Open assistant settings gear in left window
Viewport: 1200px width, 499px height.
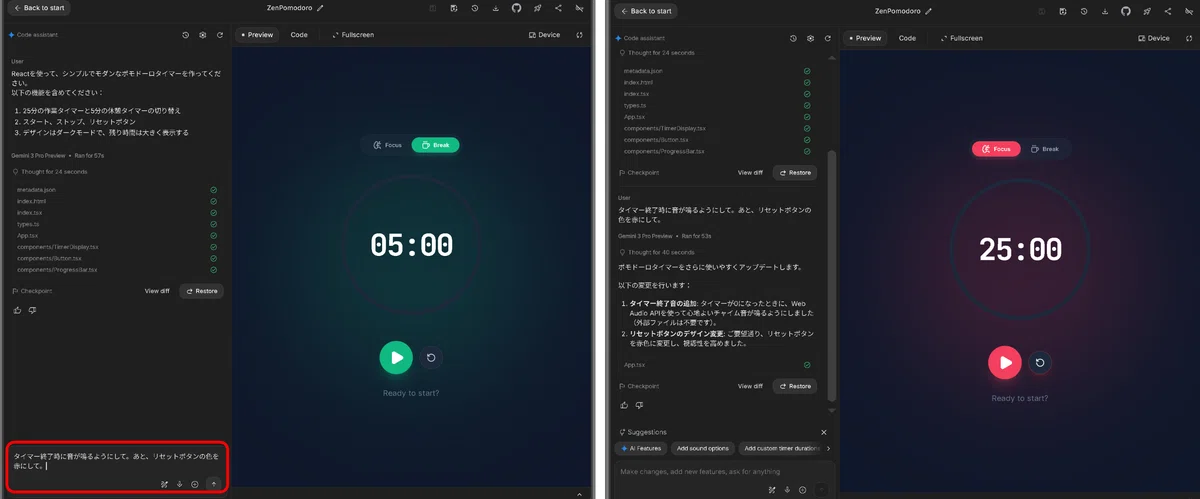click(x=202, y=34)
